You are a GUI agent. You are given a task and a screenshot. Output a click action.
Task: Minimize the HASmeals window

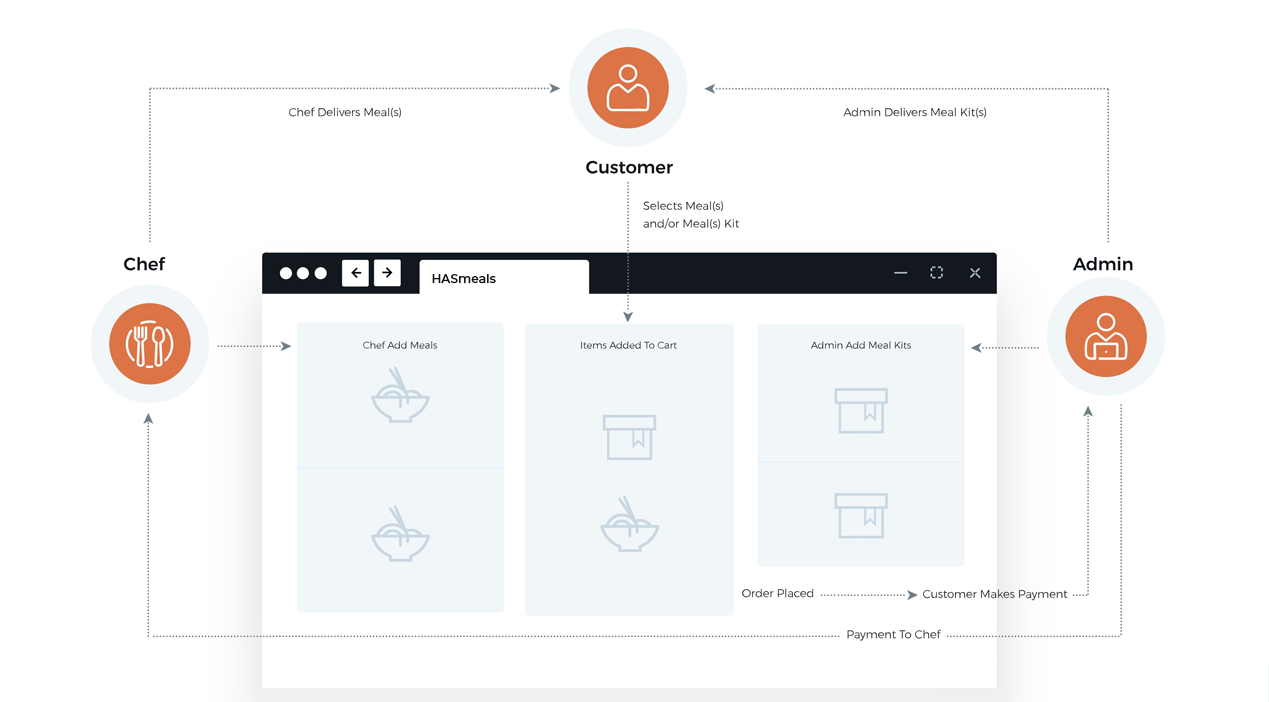(901, 273)
